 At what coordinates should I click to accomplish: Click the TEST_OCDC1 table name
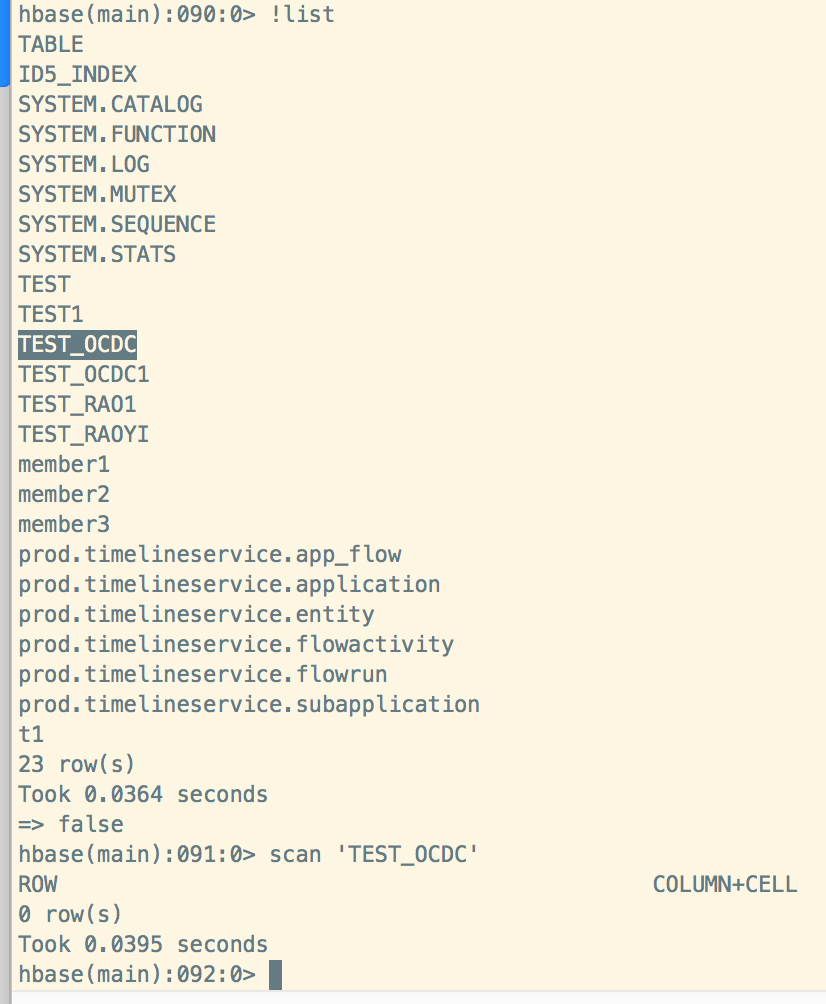(84, 374)
